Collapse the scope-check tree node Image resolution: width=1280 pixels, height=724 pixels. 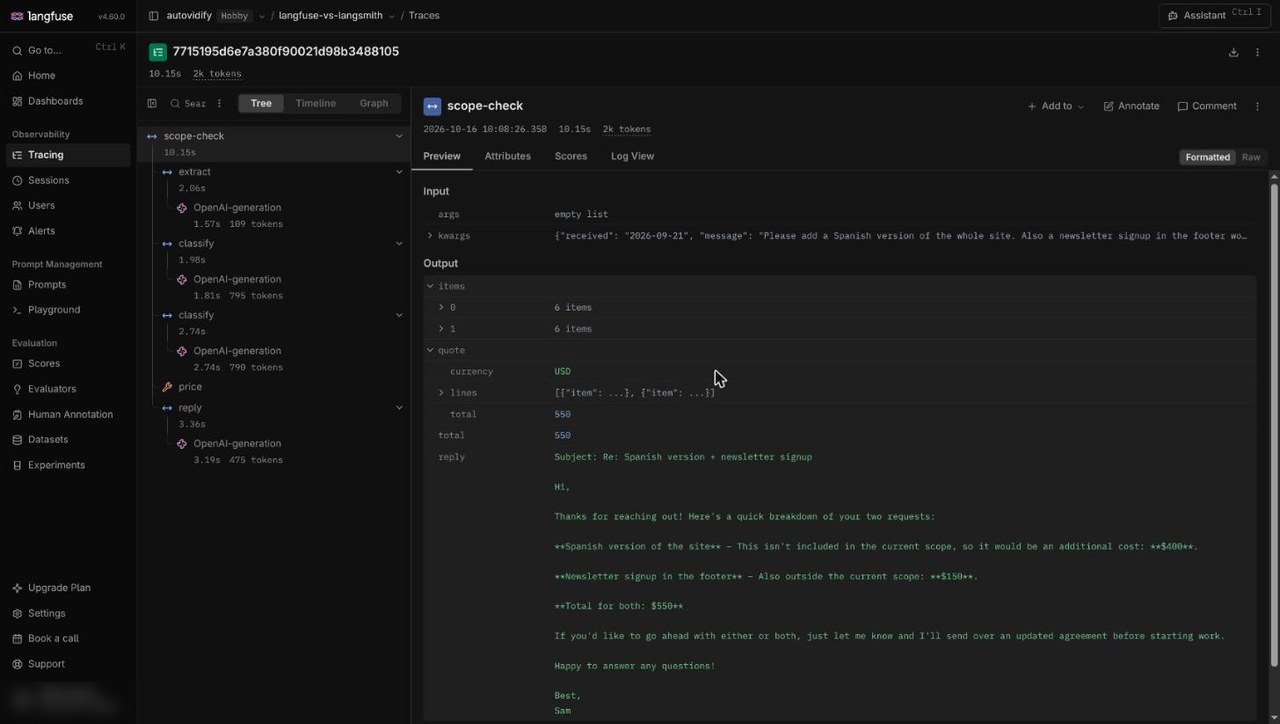click(x=399, y=136)
